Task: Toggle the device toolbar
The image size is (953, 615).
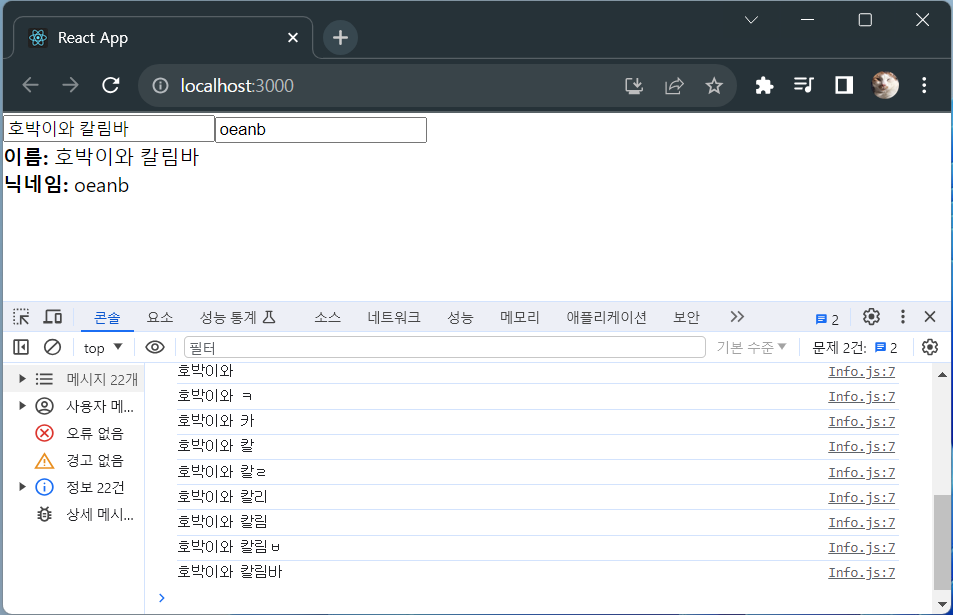Action: coord(53,317)
